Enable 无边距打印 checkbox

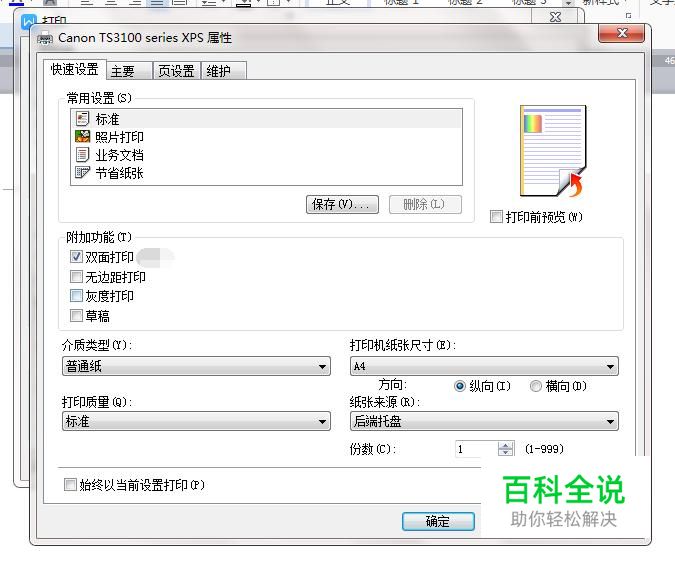click(x=76, y=276)
